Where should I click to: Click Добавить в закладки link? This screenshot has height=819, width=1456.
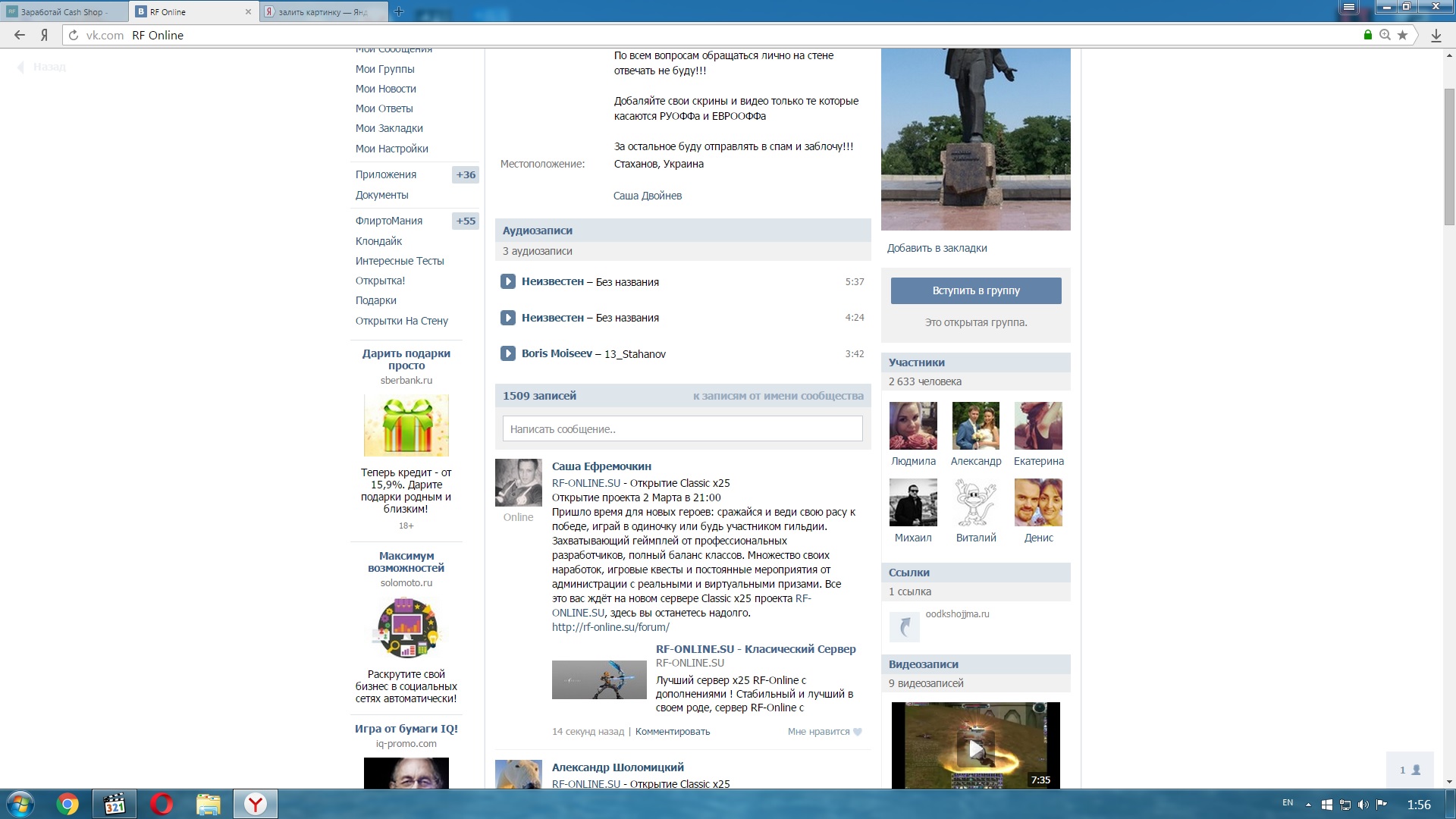[937, 248]
